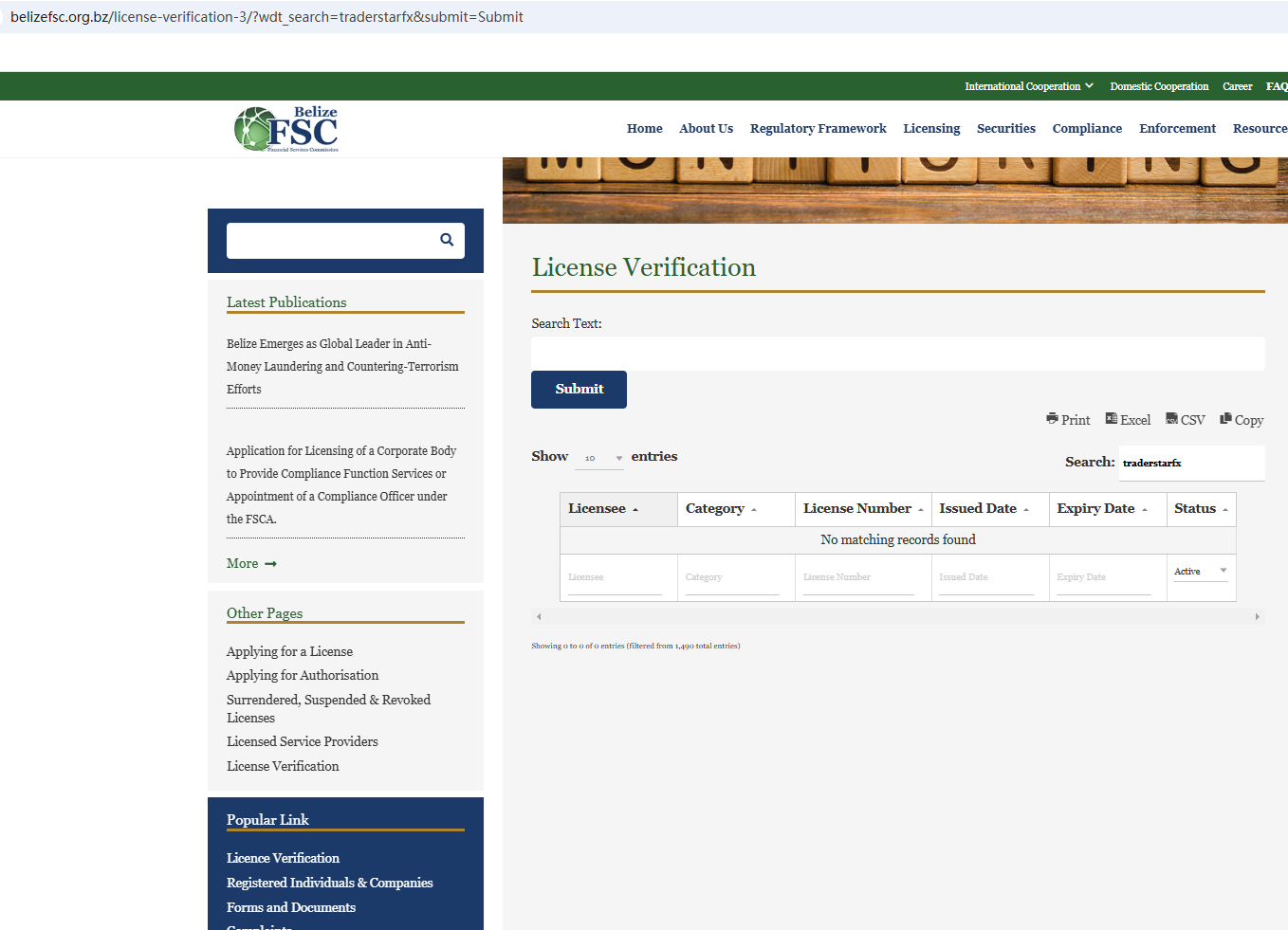This screenshot has height=930, width=1288.
Task: Open the Active status filter dropdown
Action: pyautogui.click(x=1201, y=571)
